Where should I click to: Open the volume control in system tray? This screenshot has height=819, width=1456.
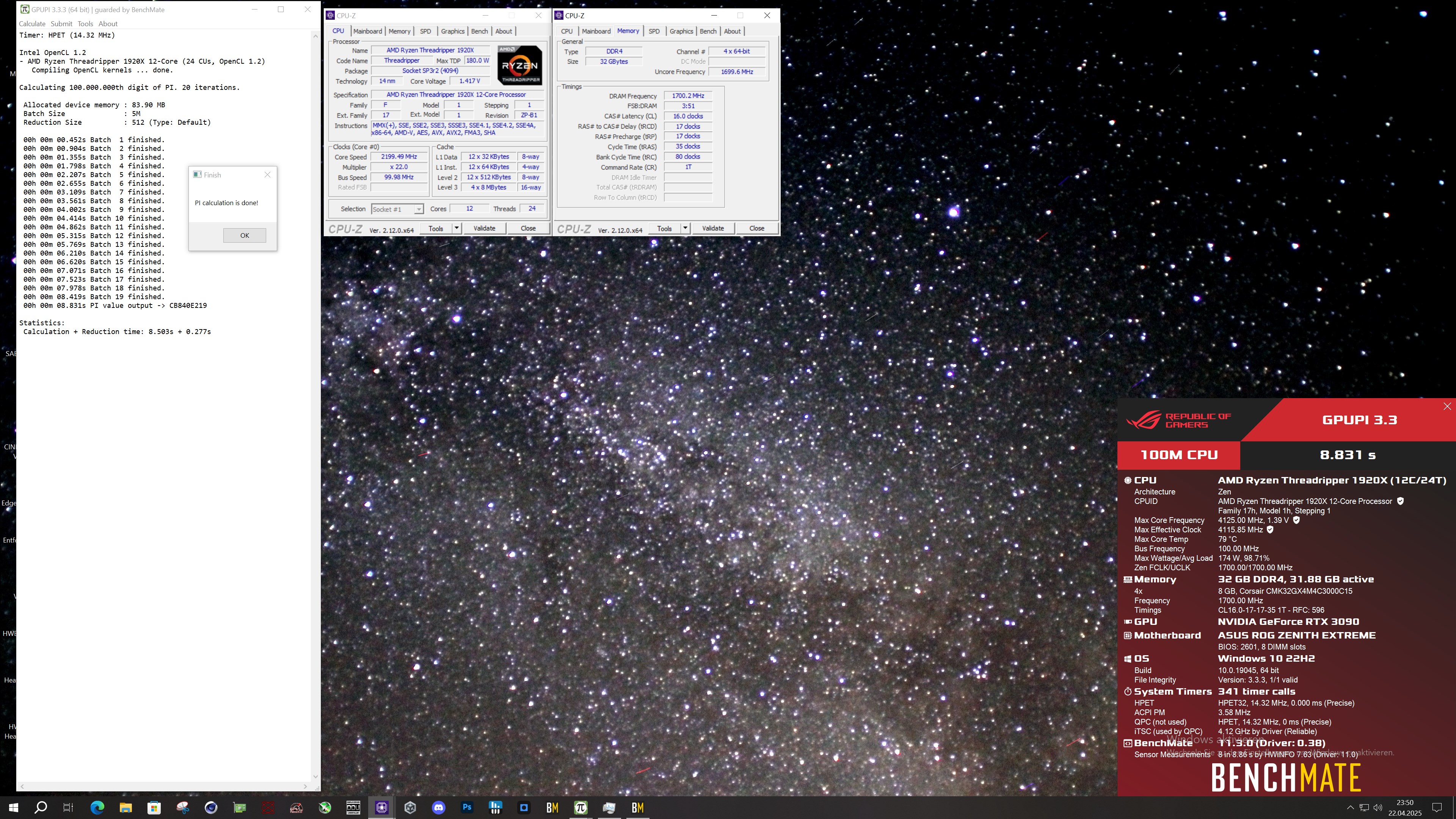pos(1378,808)
